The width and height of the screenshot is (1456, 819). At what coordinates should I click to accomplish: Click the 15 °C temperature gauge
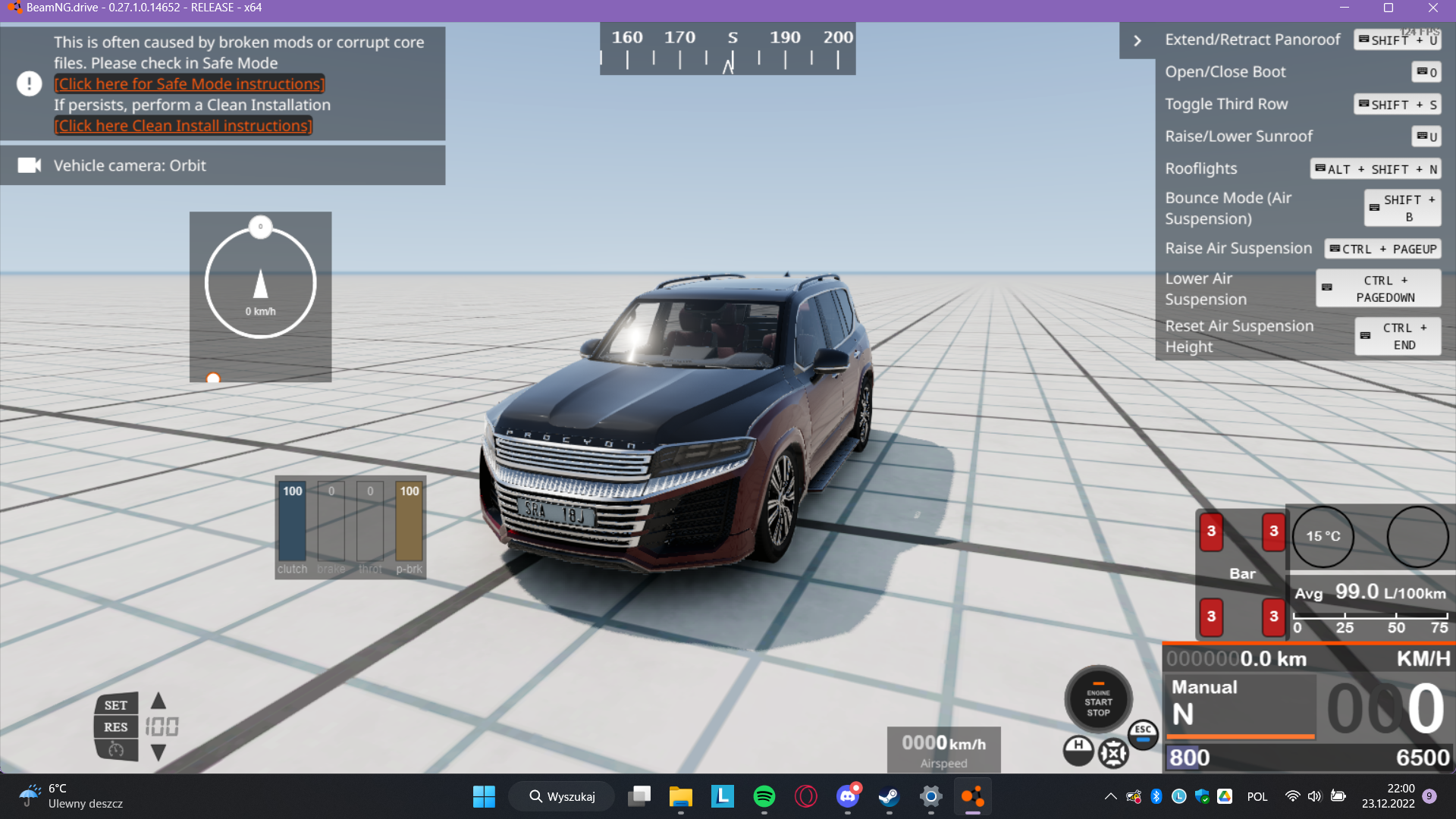tap(1323, 536)
